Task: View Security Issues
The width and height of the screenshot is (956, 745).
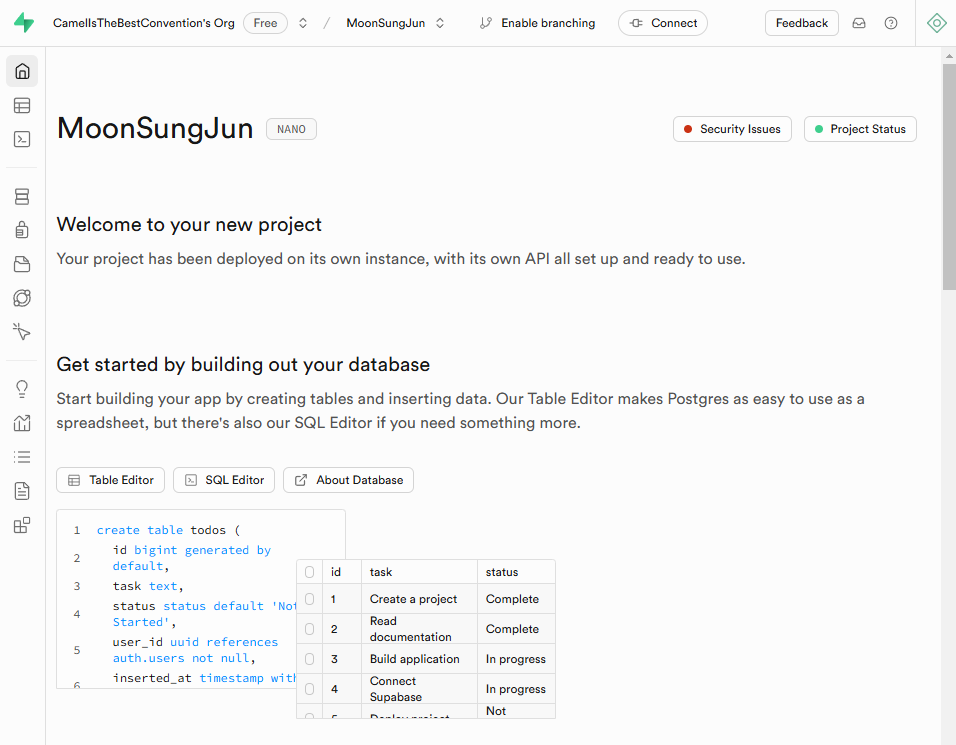Action: 732,129
